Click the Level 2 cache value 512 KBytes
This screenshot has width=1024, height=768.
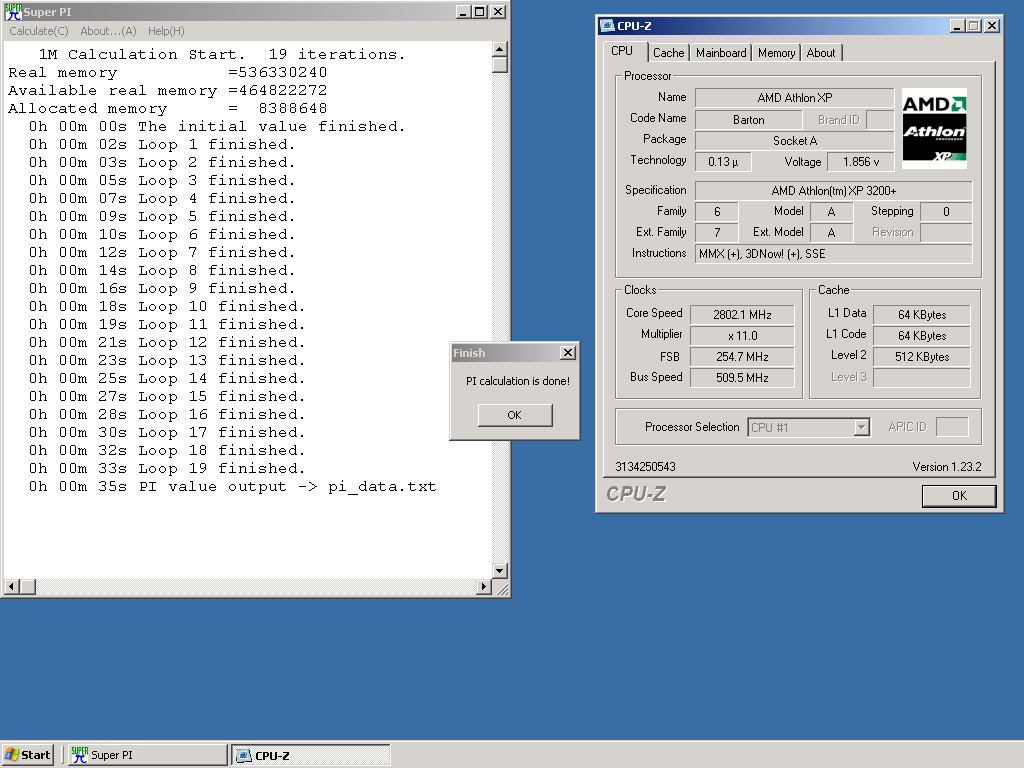point(921,357)
